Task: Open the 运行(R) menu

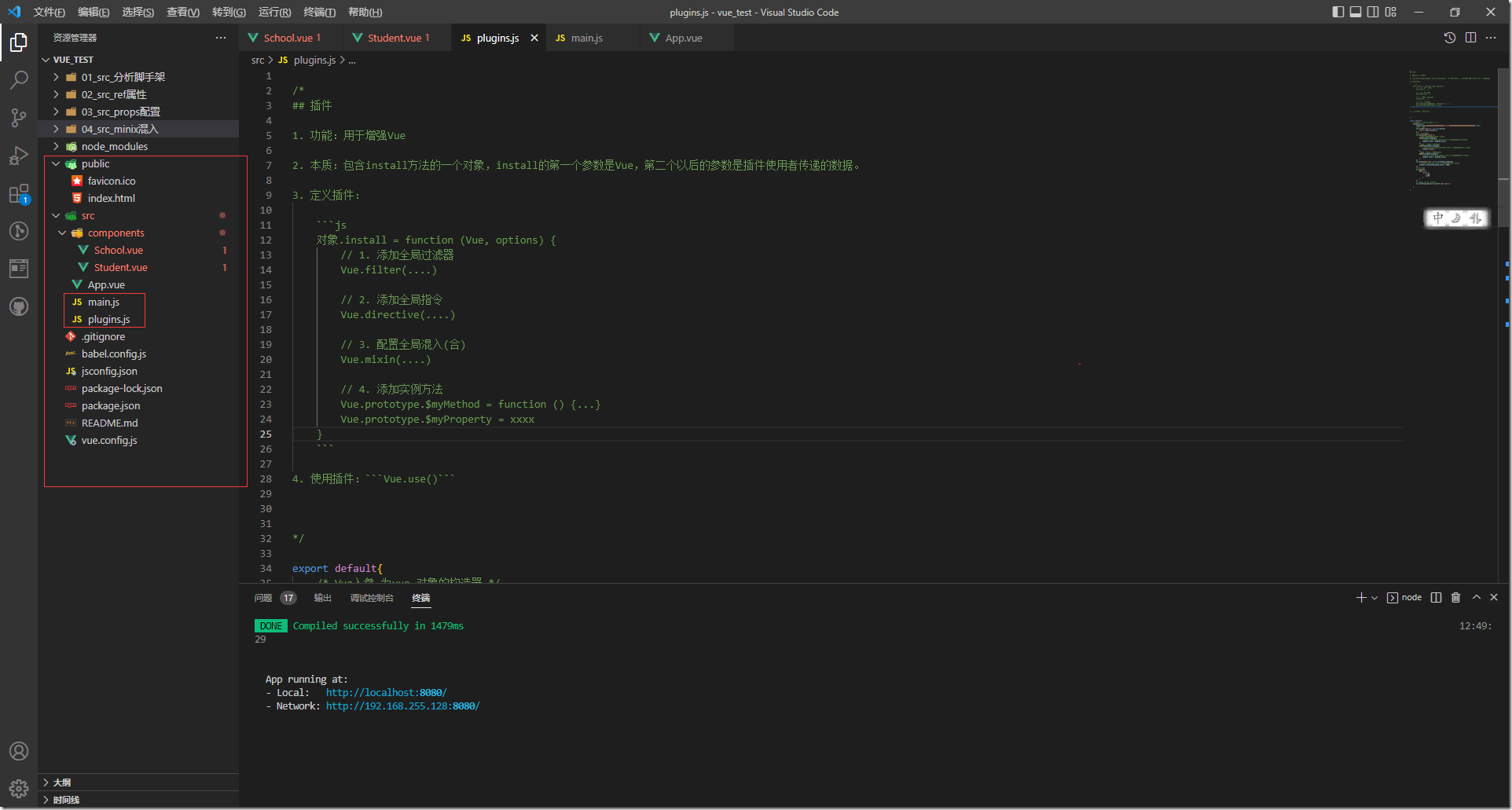Action: pyautogui.click(x=274, y=12)
